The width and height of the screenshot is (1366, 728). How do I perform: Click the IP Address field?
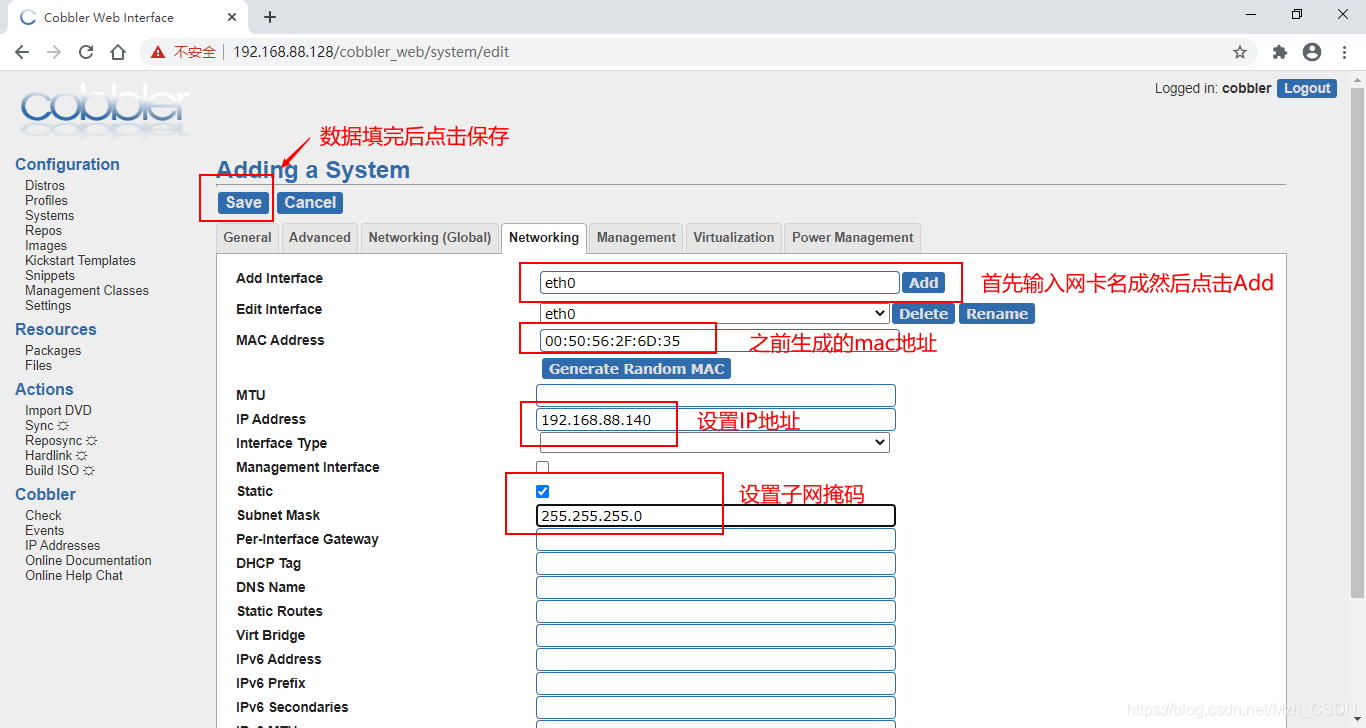pos(716,419)
